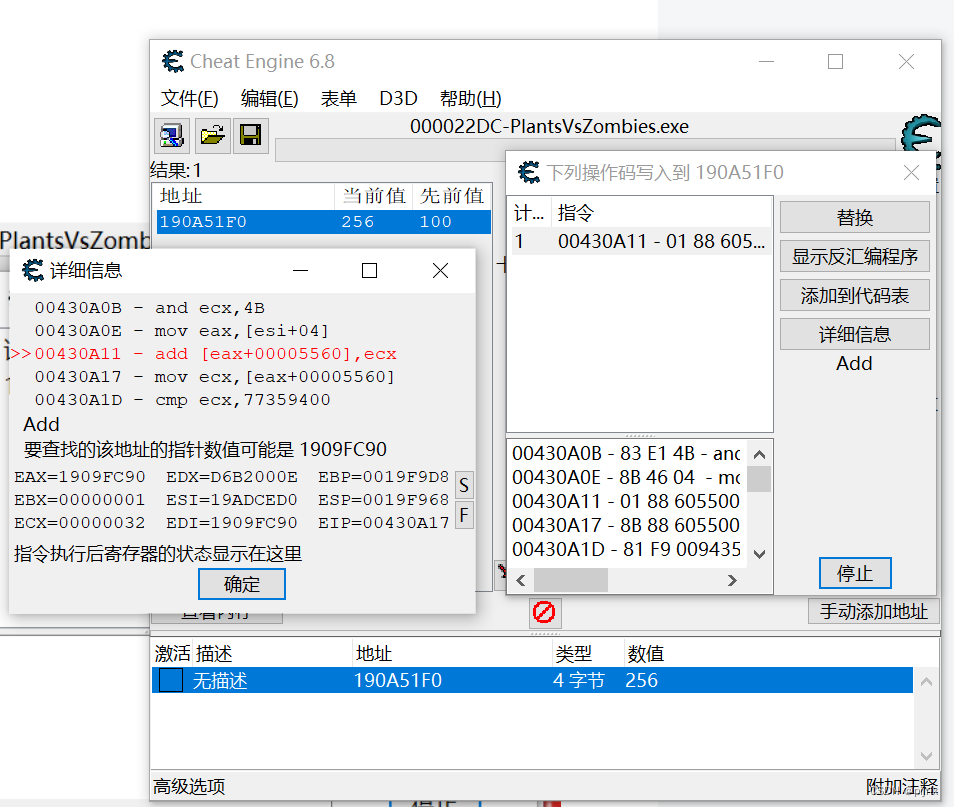Click the EIP=00430A17 register value
The height and width of the screenshot is (807, 954).
[384, 523]
